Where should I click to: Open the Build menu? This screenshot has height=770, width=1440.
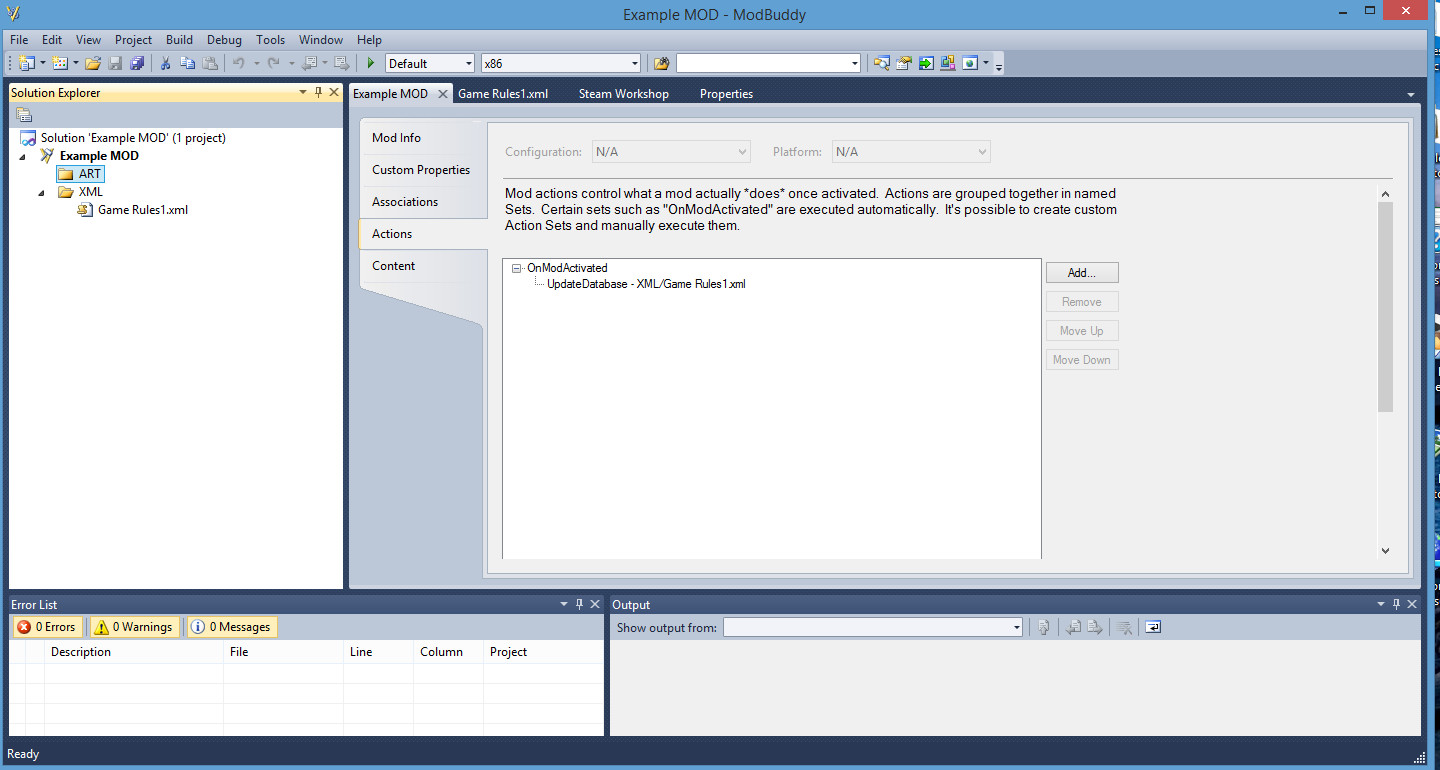[179, 40]
